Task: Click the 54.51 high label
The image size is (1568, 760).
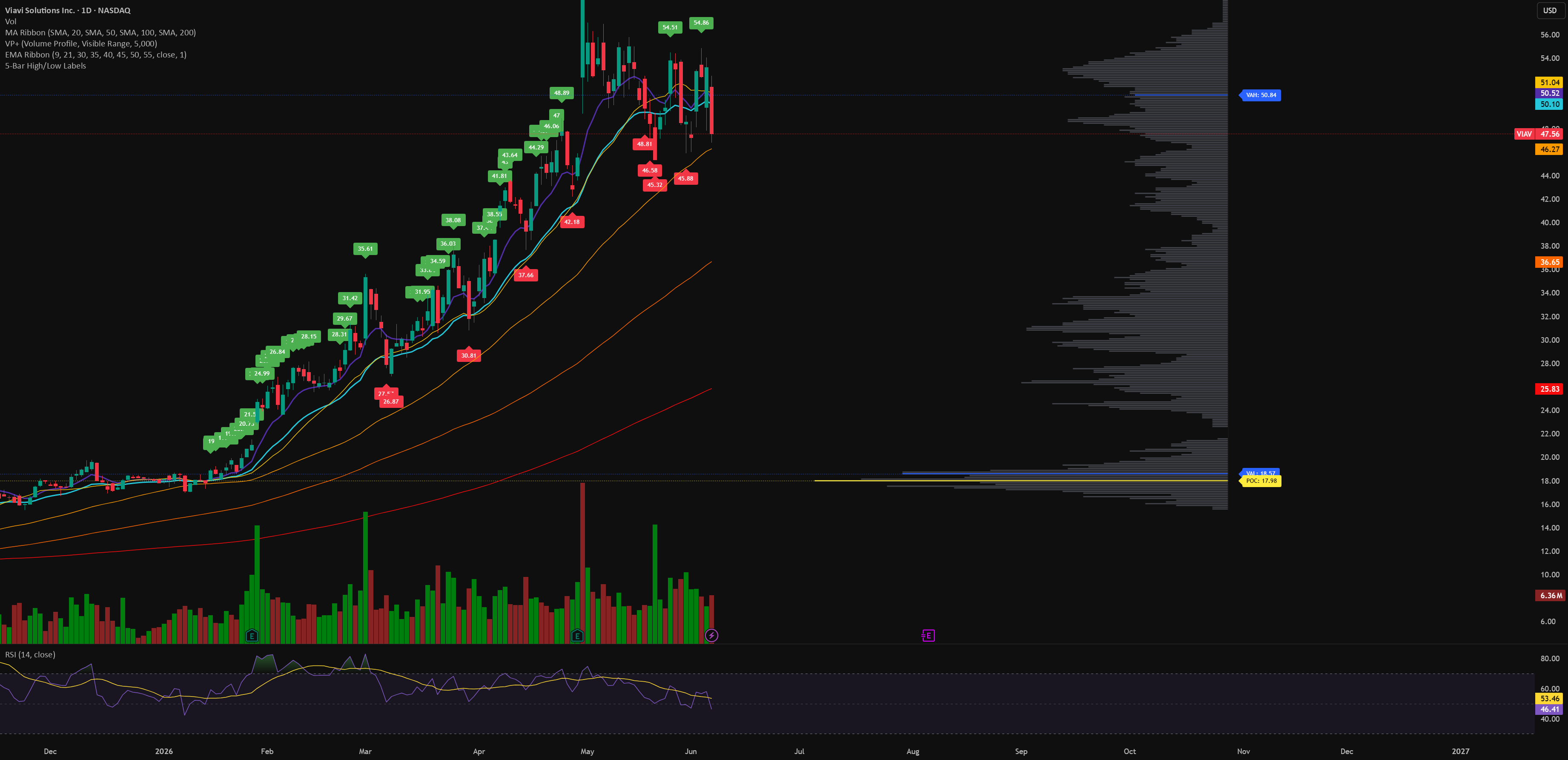Action: (670, 27)
